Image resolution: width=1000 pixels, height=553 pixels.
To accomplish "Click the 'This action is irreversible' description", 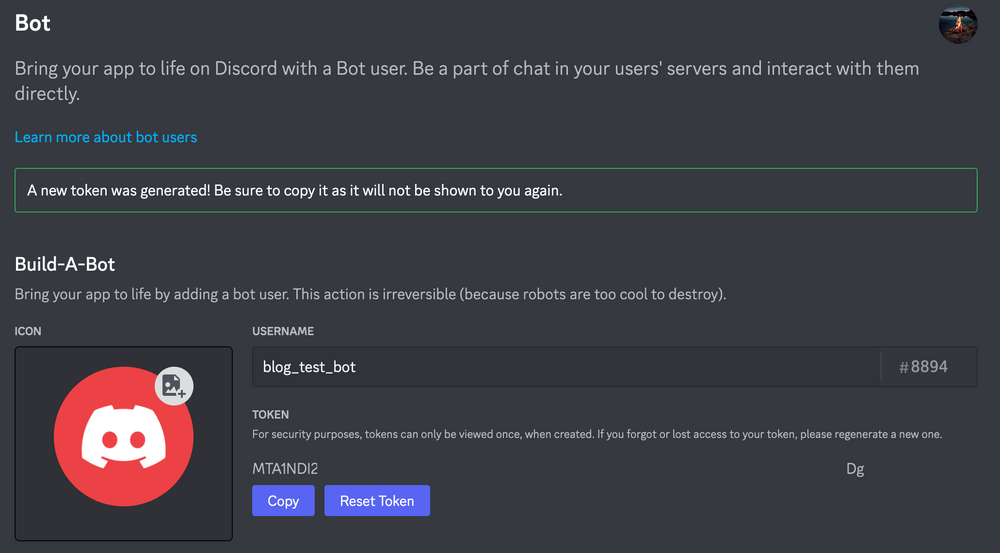I will click(x=370, y=295).
